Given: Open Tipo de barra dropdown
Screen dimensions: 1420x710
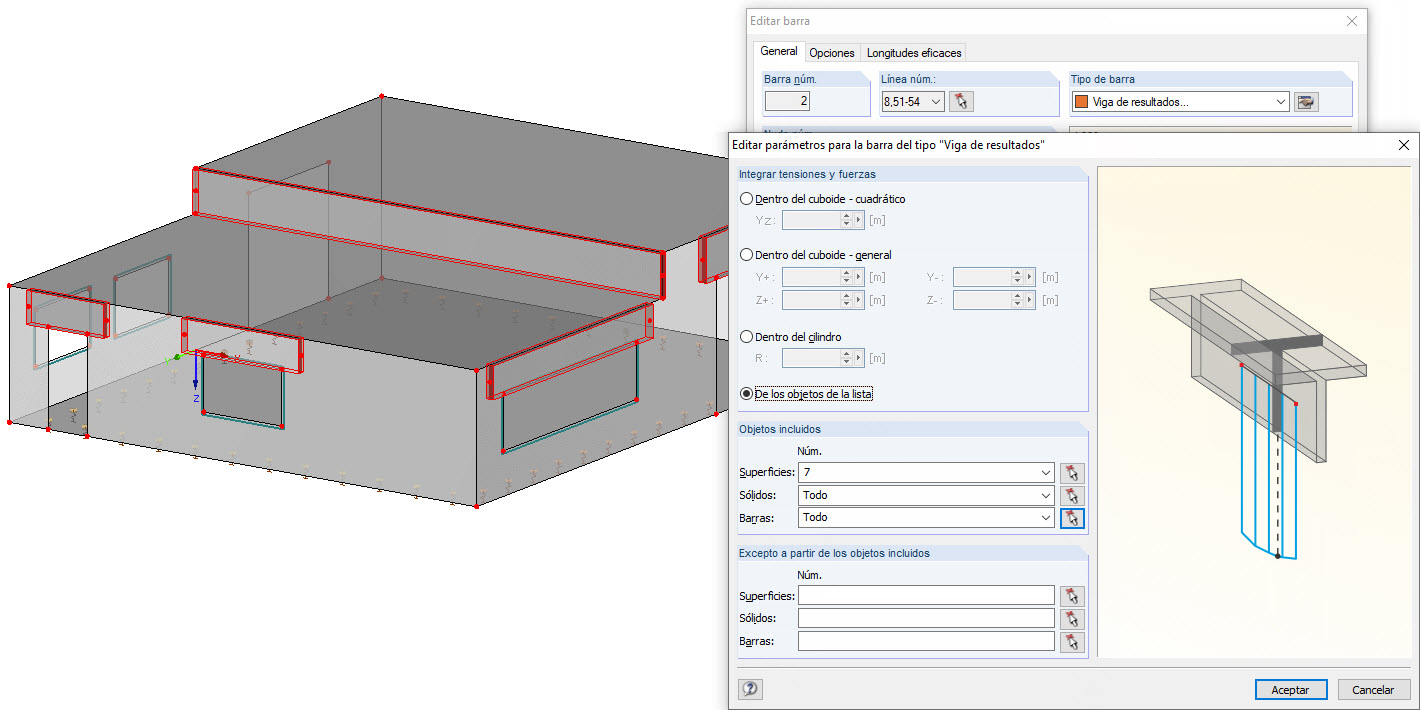Looking at the screenshot, I should pyautogui.click(x=1281, y=102).
